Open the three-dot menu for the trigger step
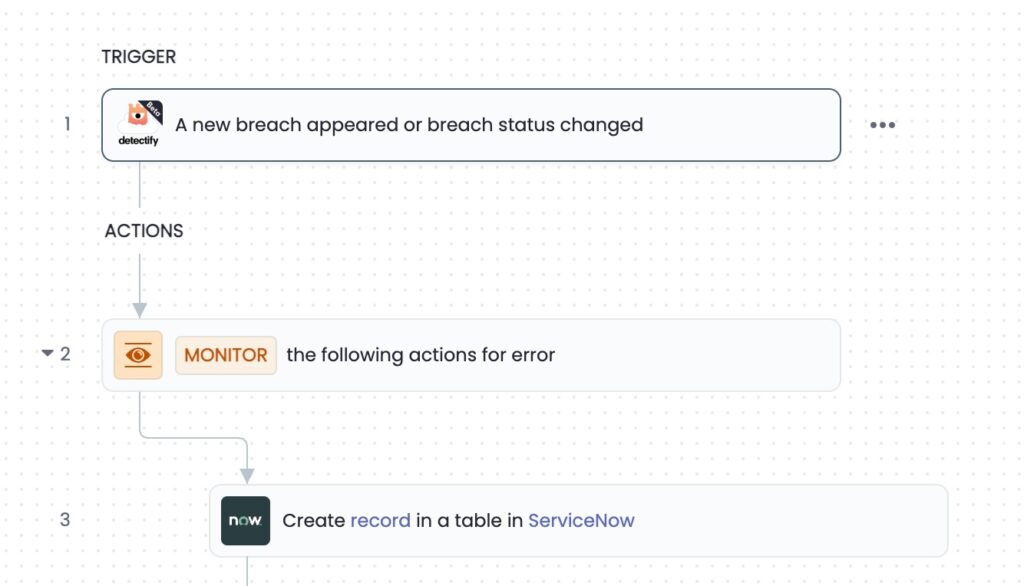 click(882, 125)
